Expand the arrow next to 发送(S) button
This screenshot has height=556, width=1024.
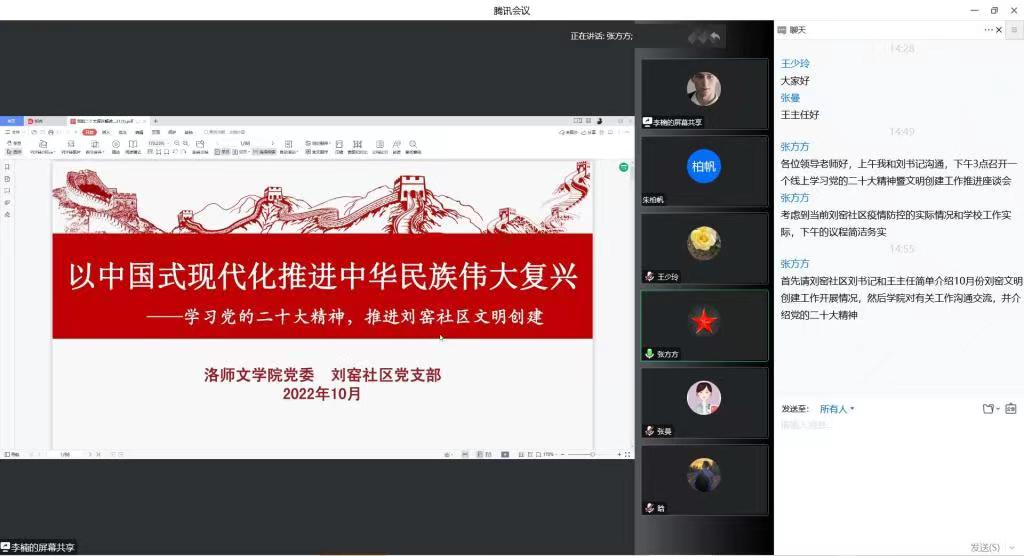[1011, 547]
